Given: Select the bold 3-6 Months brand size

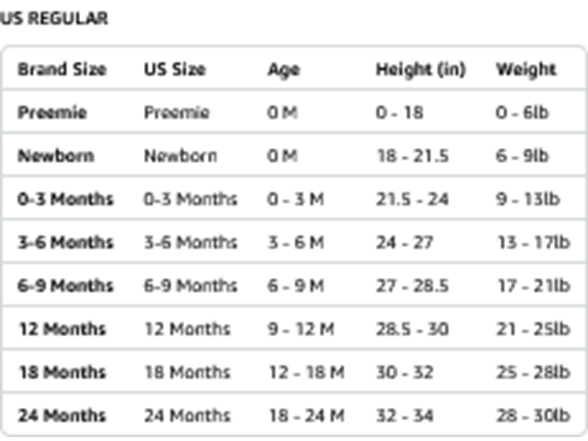Looking at the screenshot, I should tap(65, 242).
